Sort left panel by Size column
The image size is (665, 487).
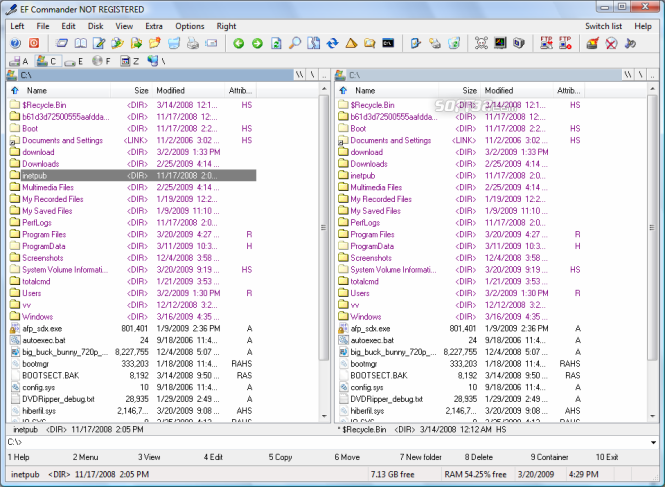point(131,90)
